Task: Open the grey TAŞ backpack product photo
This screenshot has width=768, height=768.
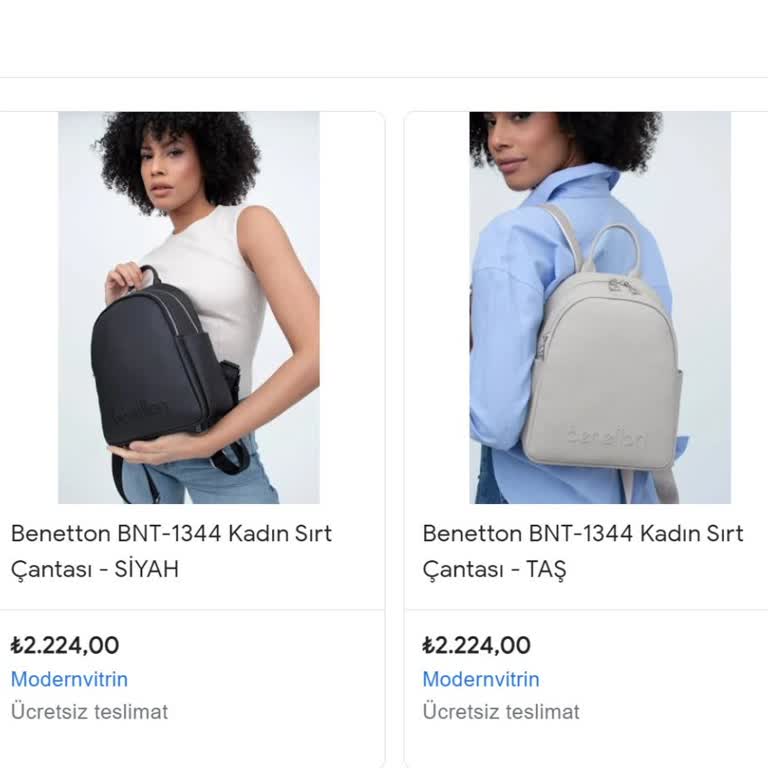Action: pyautogui.click(x=600, y=307)
